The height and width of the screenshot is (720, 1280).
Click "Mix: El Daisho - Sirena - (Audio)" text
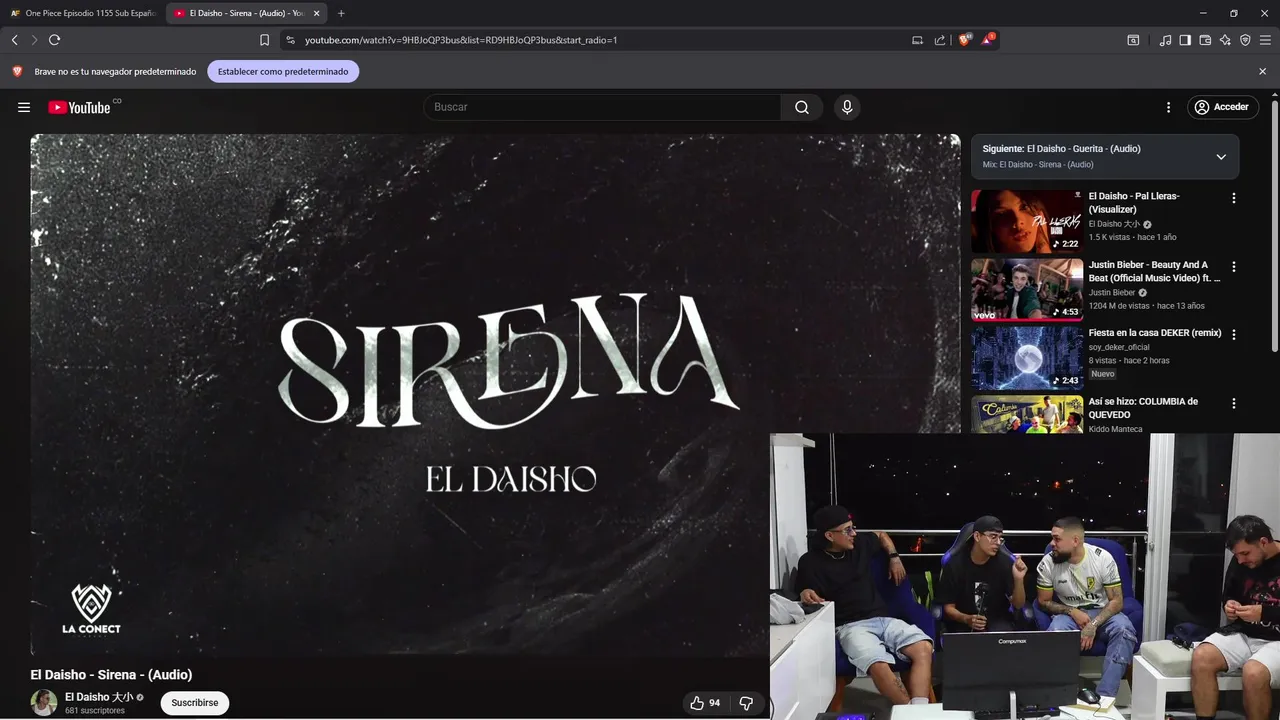pyautogui.click(x=1038, y=164)
